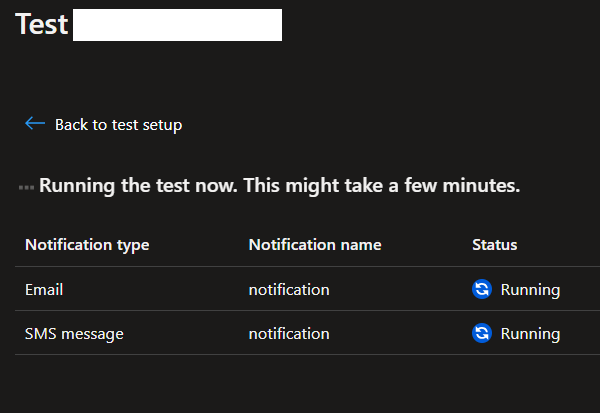Select the SMS message type cell
600x413 pixels.
click(74, 334)
